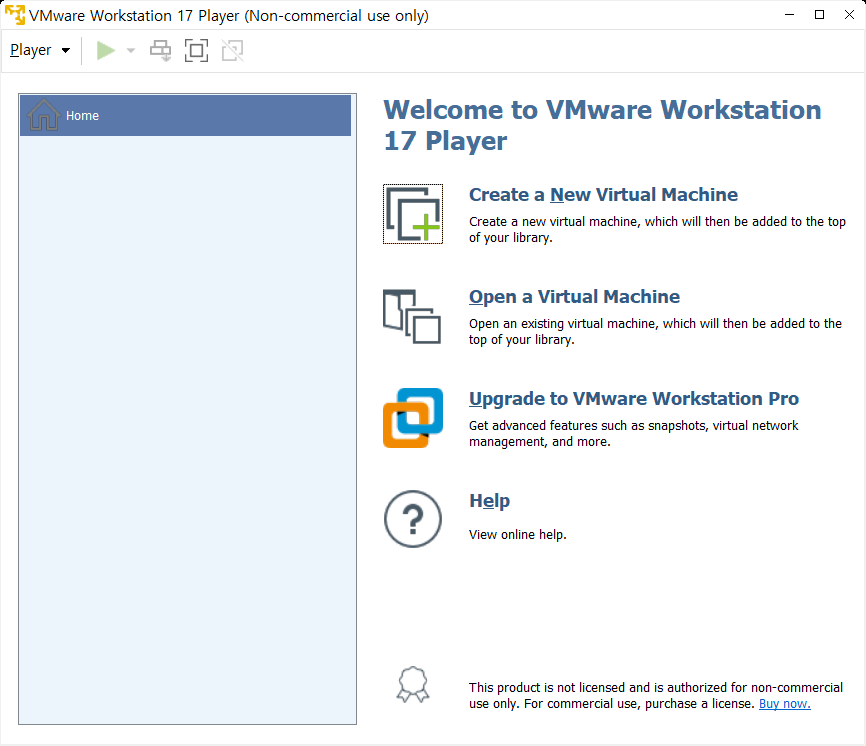This screenshot has width=866, height=746.
Task: Maximize the VMware Player window
Action: [820, 15]
